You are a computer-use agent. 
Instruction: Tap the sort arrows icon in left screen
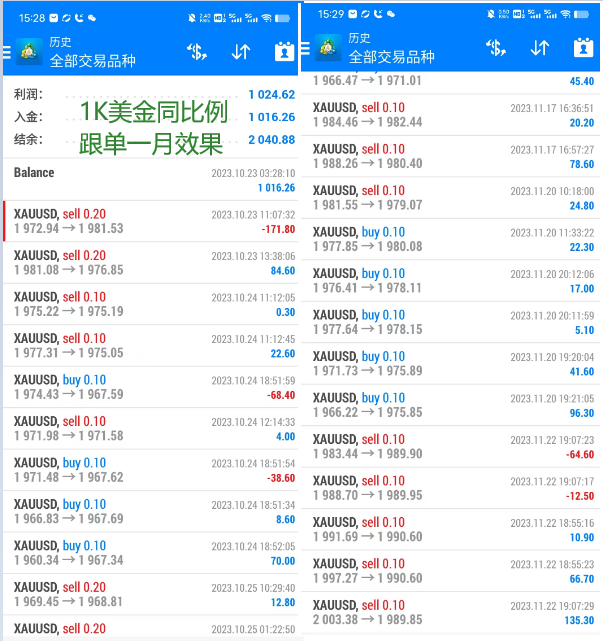pyautogui.click(x=241, y=52)
